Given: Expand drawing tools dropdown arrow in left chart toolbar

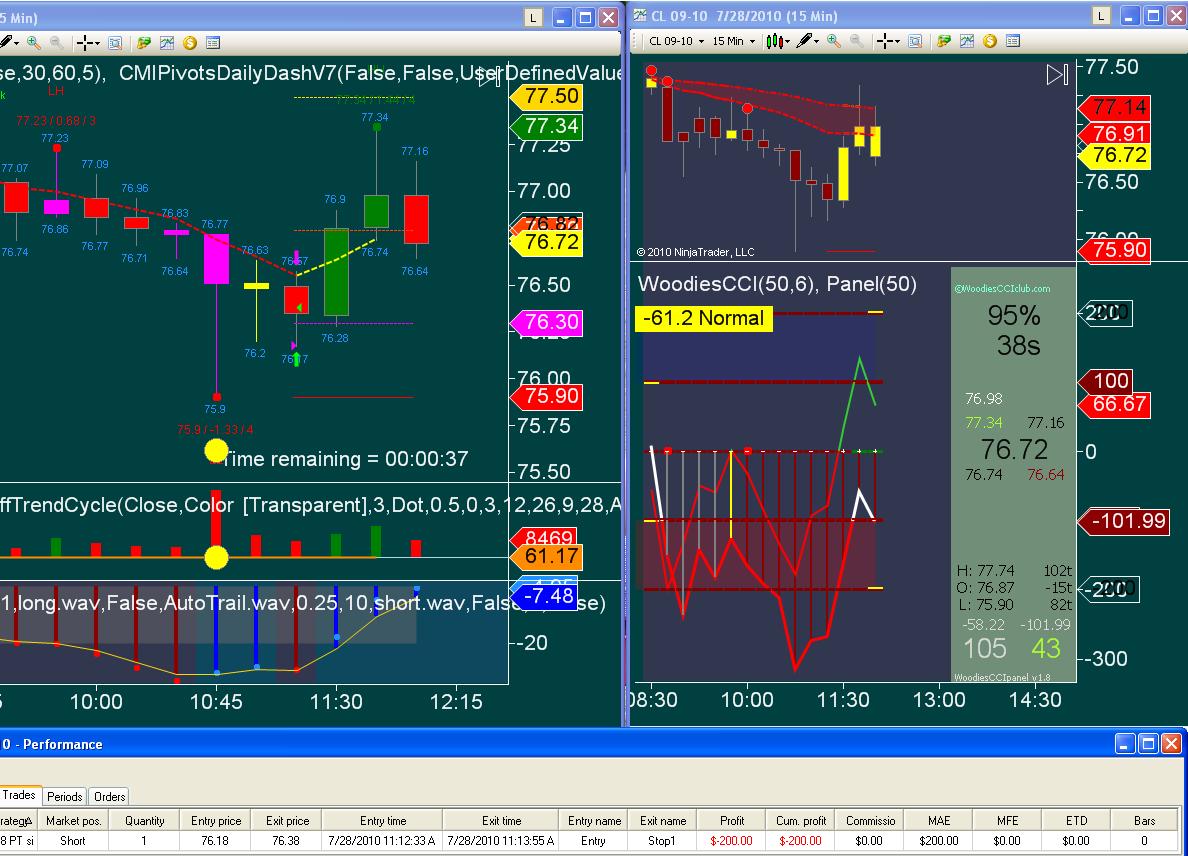Looking at the screenshot, I should point(17,43).
